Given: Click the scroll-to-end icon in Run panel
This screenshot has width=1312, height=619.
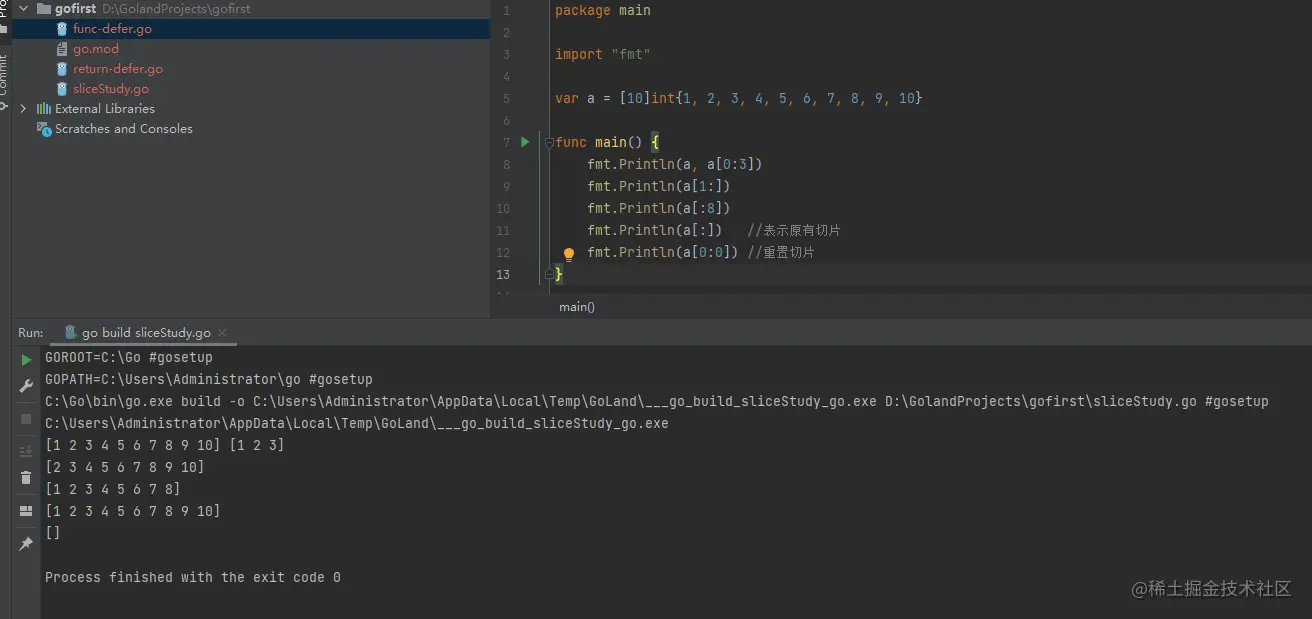Looking at the screenshot, I should point(26,451).
